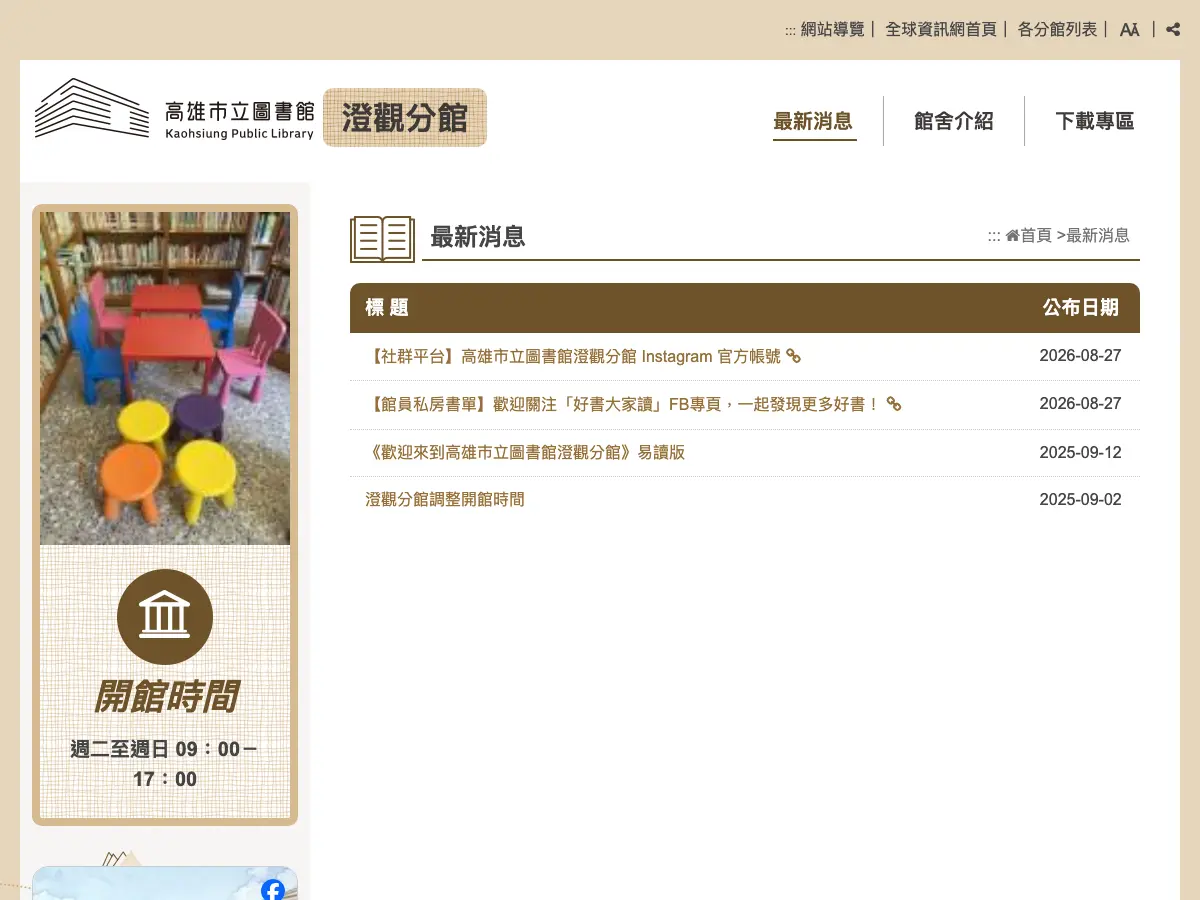Click the 標題 column header
This screenshot has width=1200, height=900.
point(387,308)
